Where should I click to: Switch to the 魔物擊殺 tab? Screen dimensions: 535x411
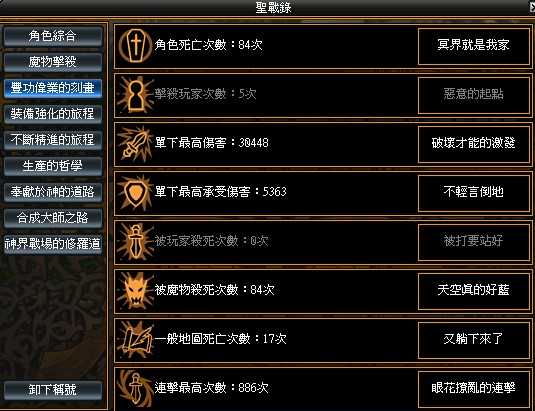click(x=53, y=62)
